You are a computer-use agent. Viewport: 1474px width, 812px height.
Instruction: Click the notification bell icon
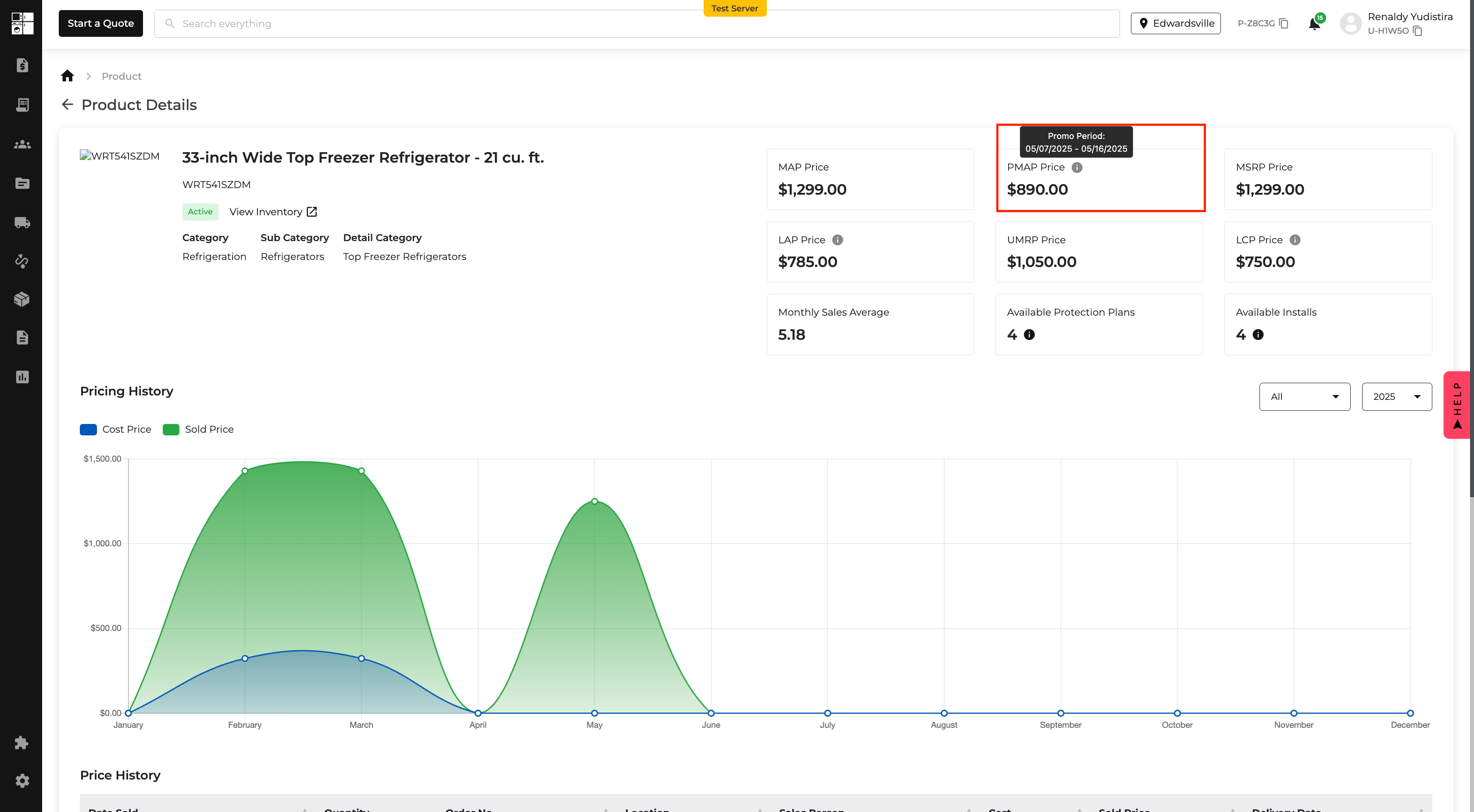(1314, 23)
